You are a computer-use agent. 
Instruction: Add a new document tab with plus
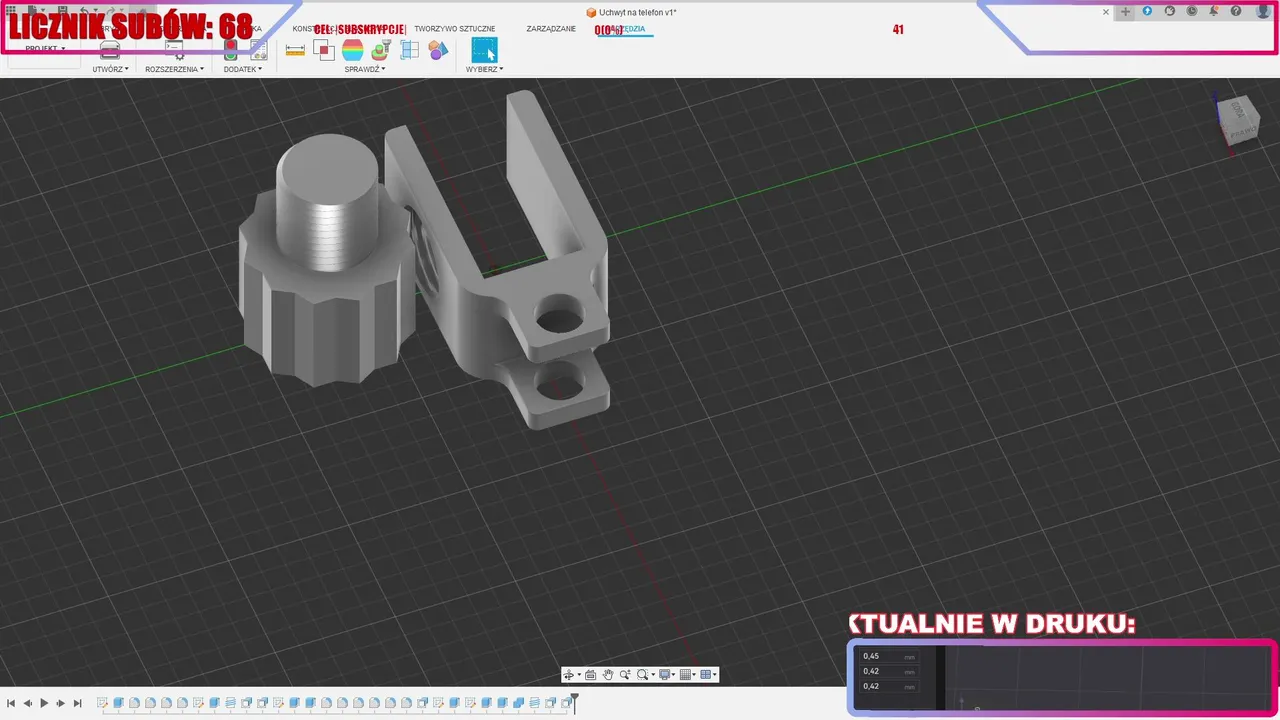1125,12
